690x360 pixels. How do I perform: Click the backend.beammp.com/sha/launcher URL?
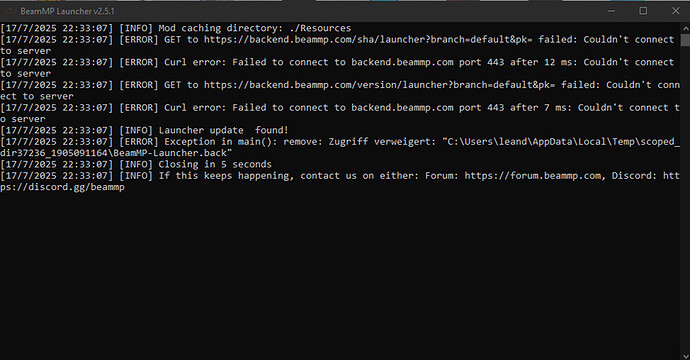pyautogui.click(x=368, y=40)
